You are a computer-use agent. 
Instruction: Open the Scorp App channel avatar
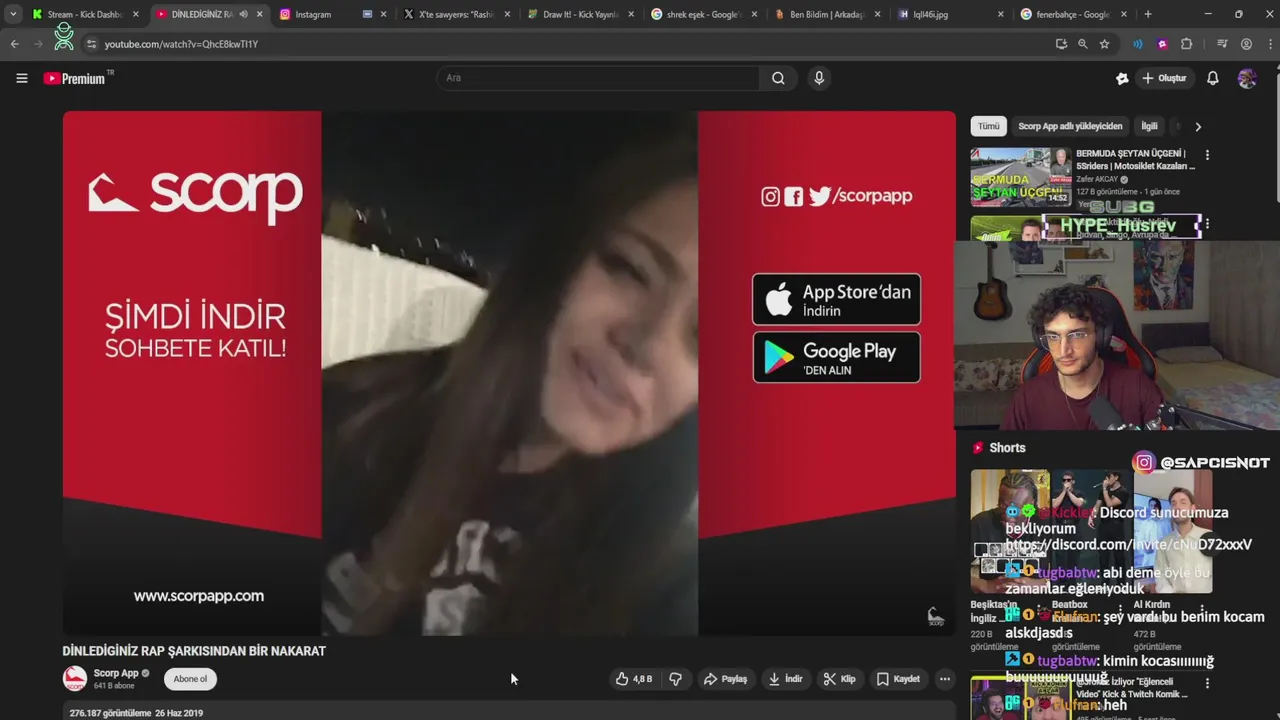74,679
